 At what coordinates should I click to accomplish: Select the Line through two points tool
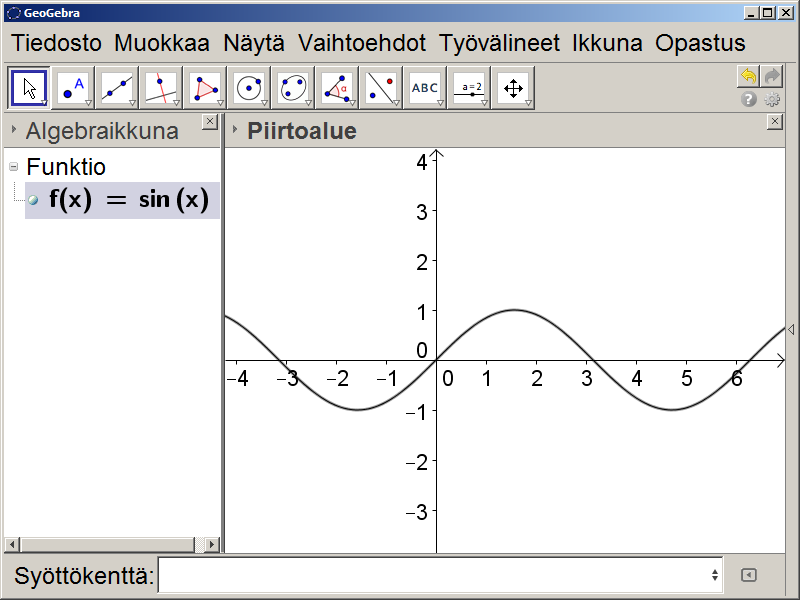(x=117, y=88)
